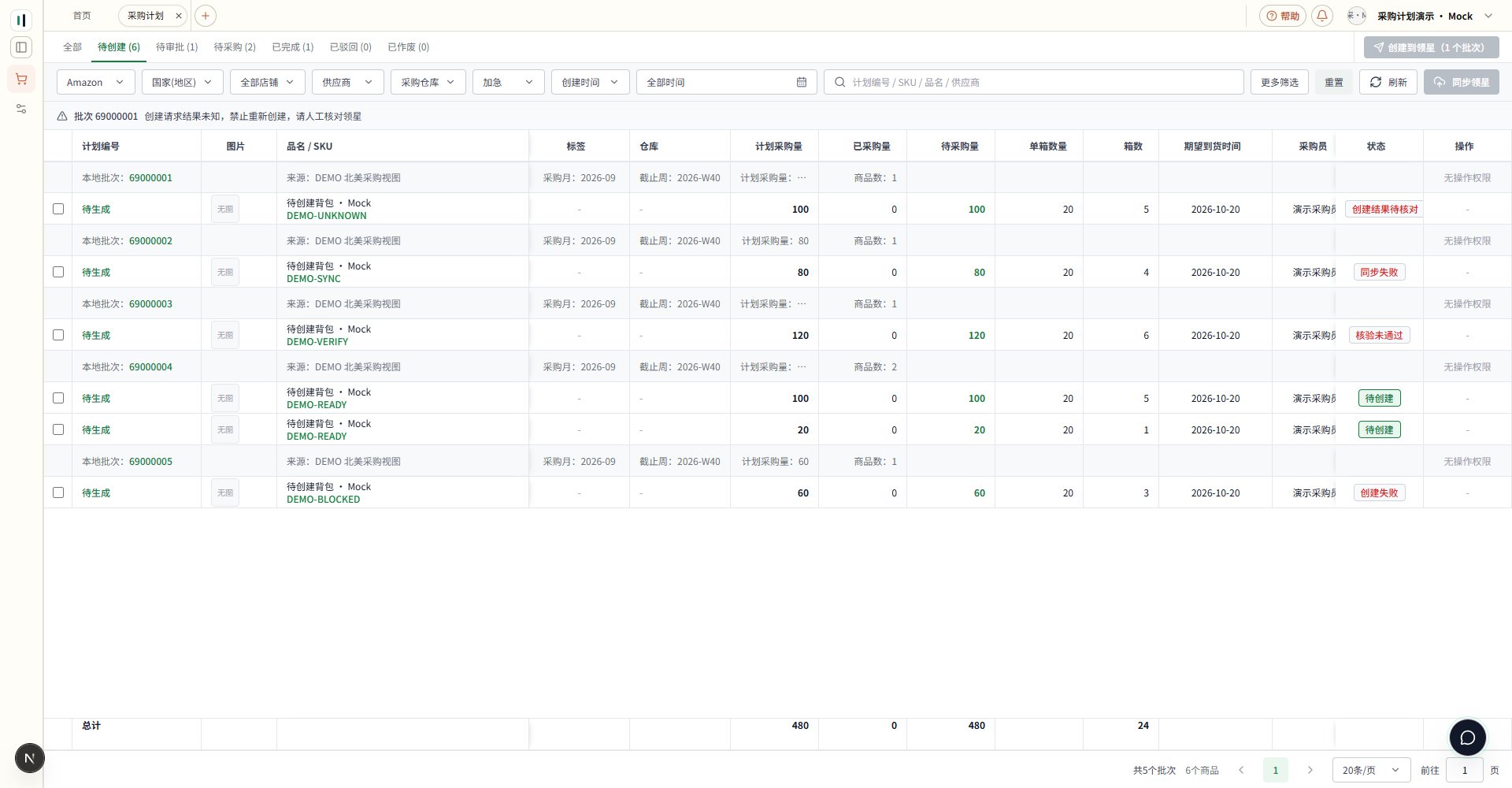Image resolution: width=1512 pixels, height=788 pixels.
Task: Close the 采购计划 tab
Action: pyautogui.click(x=179, y=16)
